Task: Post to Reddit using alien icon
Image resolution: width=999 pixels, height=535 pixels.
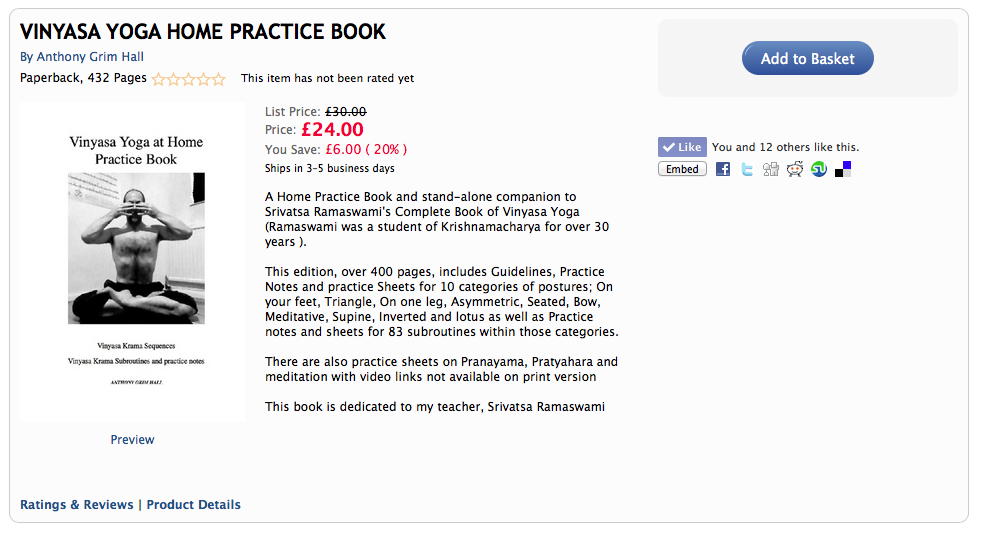Action: (795, 169)
